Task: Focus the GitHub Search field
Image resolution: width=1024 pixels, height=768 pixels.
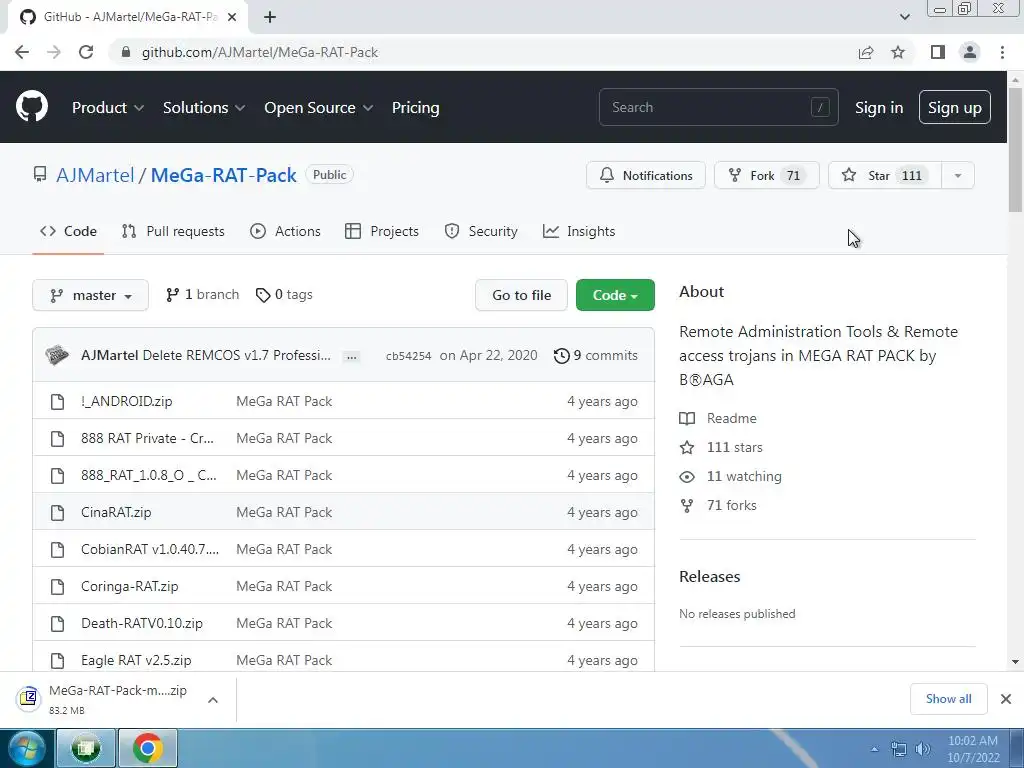Action: 718,107
